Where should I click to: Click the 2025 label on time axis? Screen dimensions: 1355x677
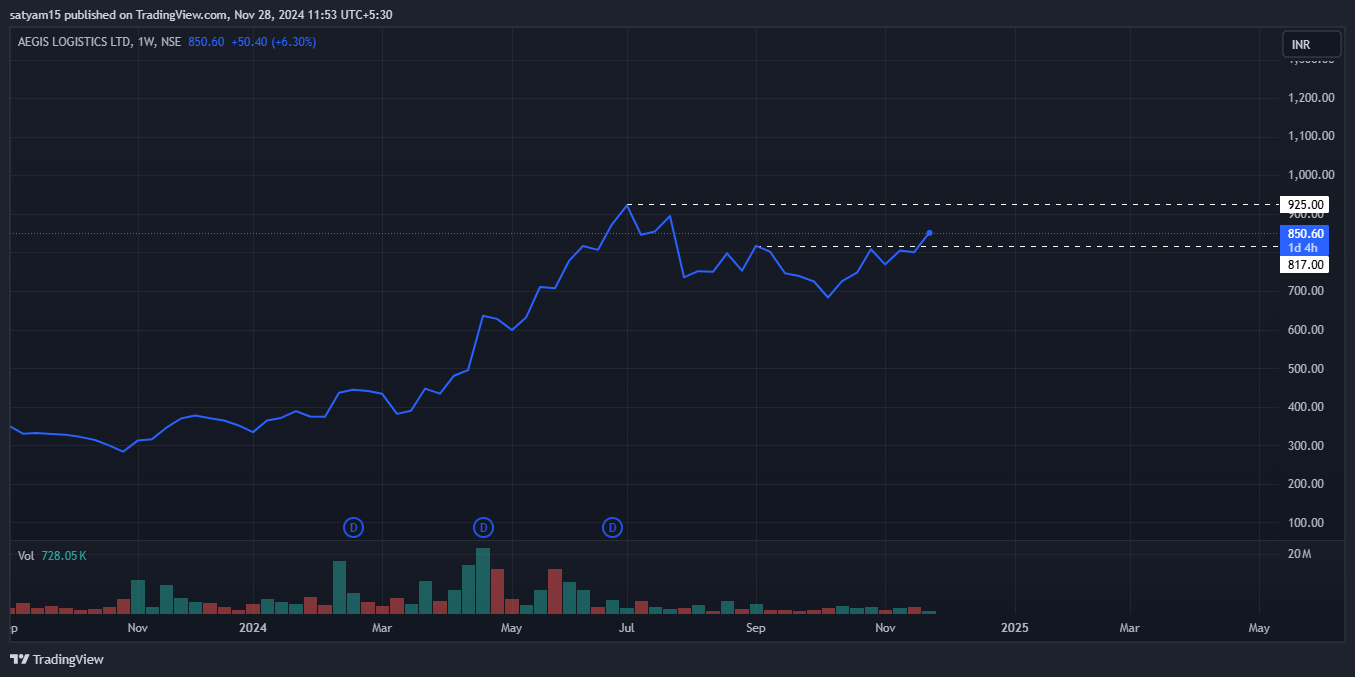coord(1014,628)
